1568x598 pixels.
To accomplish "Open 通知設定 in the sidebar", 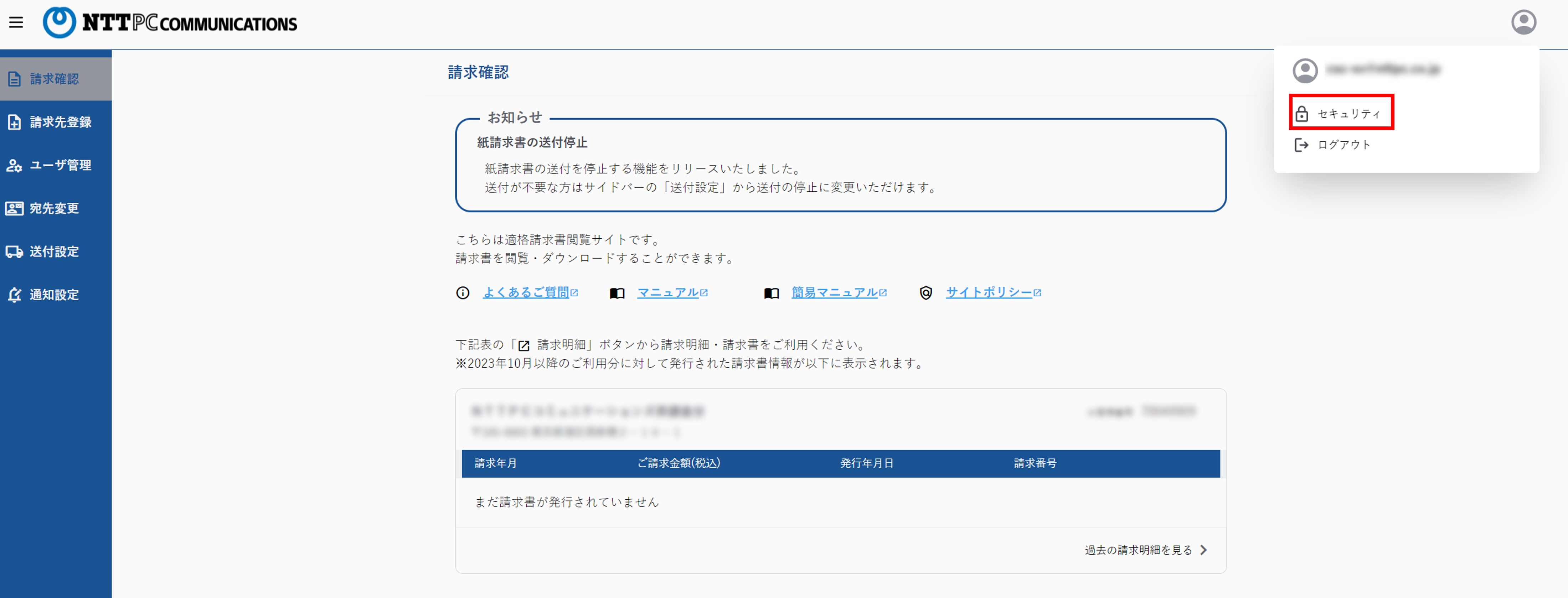I will [x=55, y=295].
